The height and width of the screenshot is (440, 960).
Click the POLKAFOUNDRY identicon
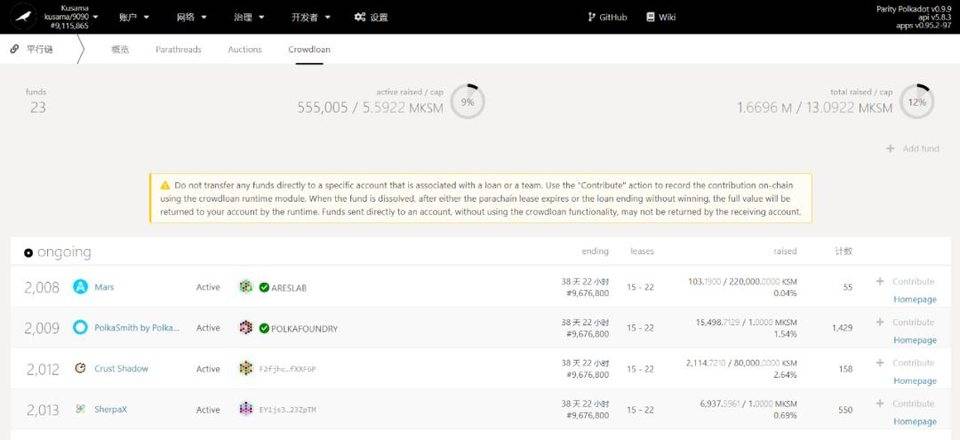[246, 327]
